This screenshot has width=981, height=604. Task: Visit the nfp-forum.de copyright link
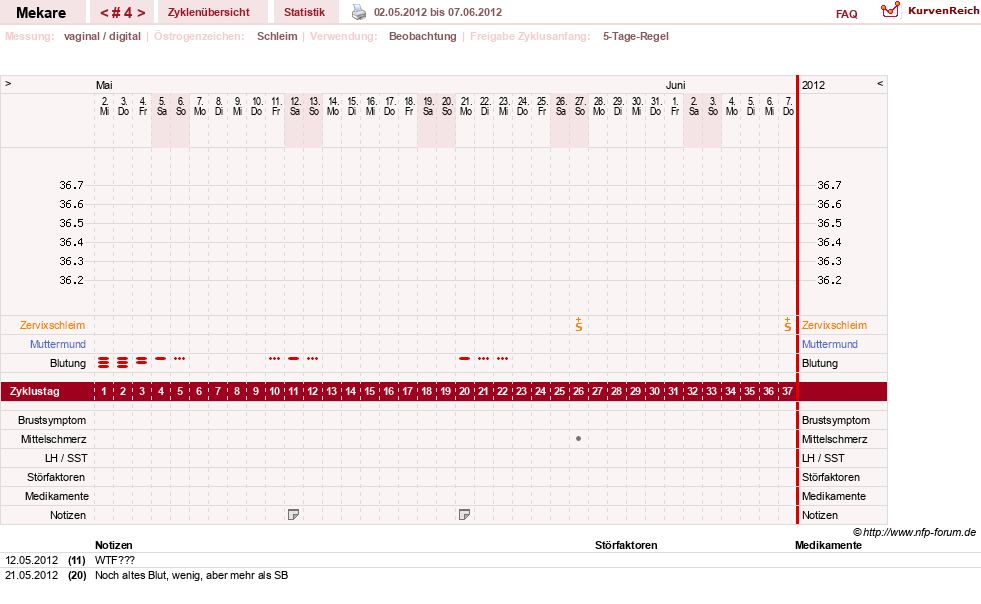(x=914, y=532)
